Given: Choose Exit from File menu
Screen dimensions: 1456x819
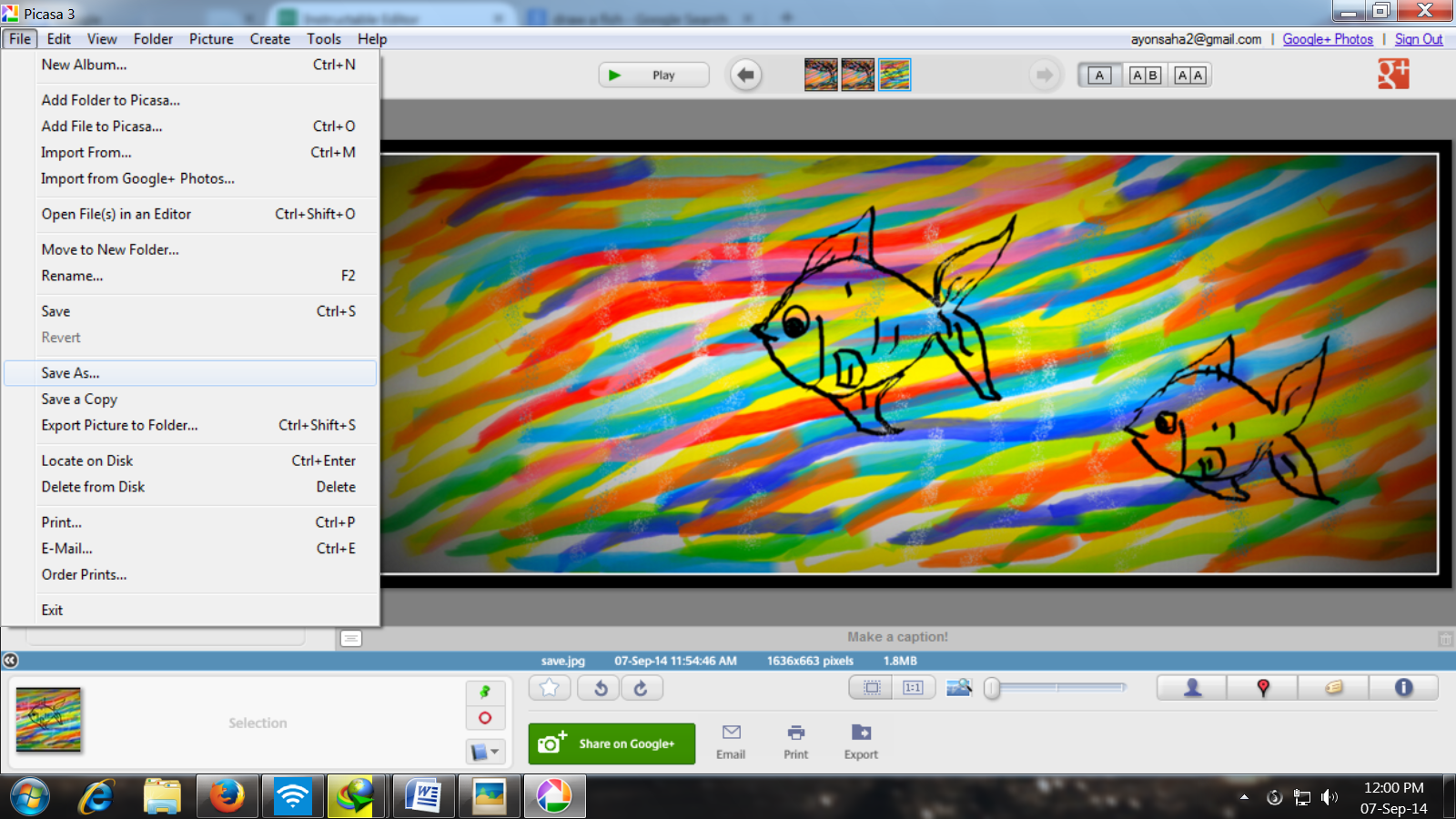Looking at the screenshot, I should click(x=190, y=611).
